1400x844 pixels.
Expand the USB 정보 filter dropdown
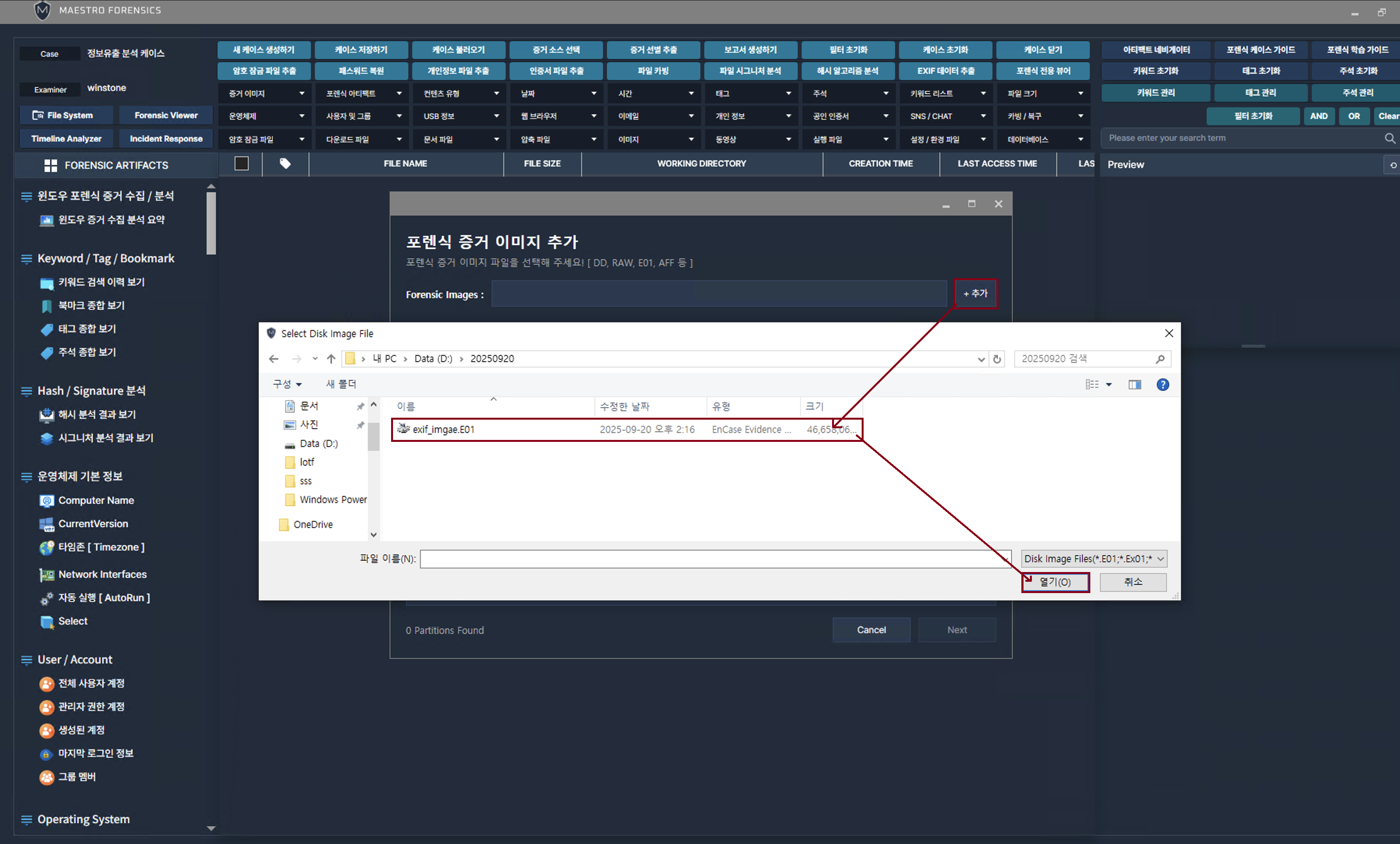point(460,116)
